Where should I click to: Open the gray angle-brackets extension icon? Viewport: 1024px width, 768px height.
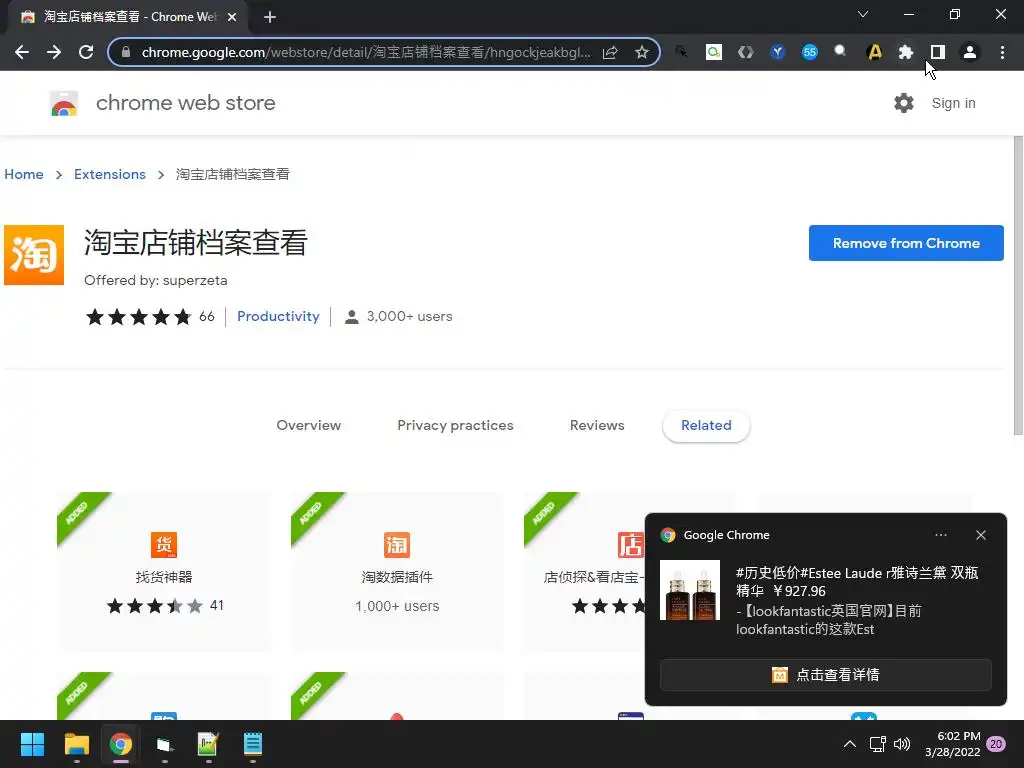[745, 52]
